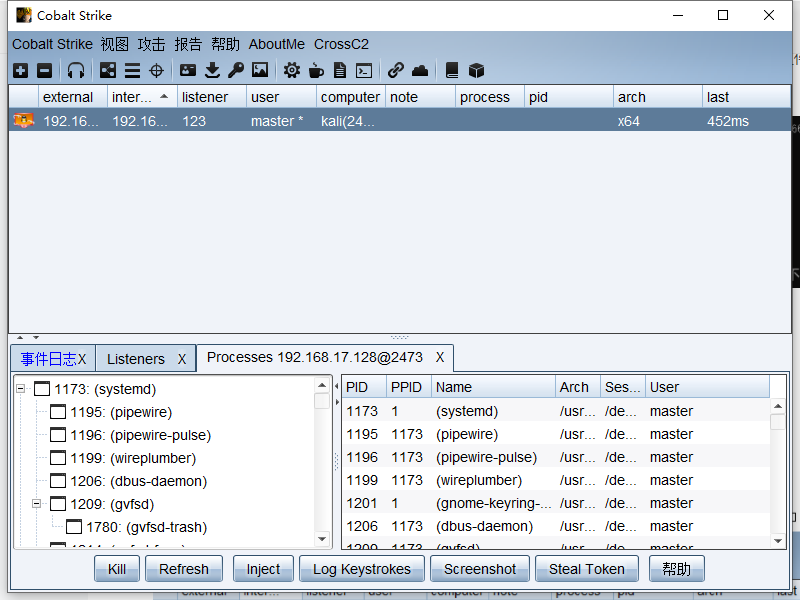
Task: Close the Processes tab
Action: pyautogui.click(x=440, y=357)
